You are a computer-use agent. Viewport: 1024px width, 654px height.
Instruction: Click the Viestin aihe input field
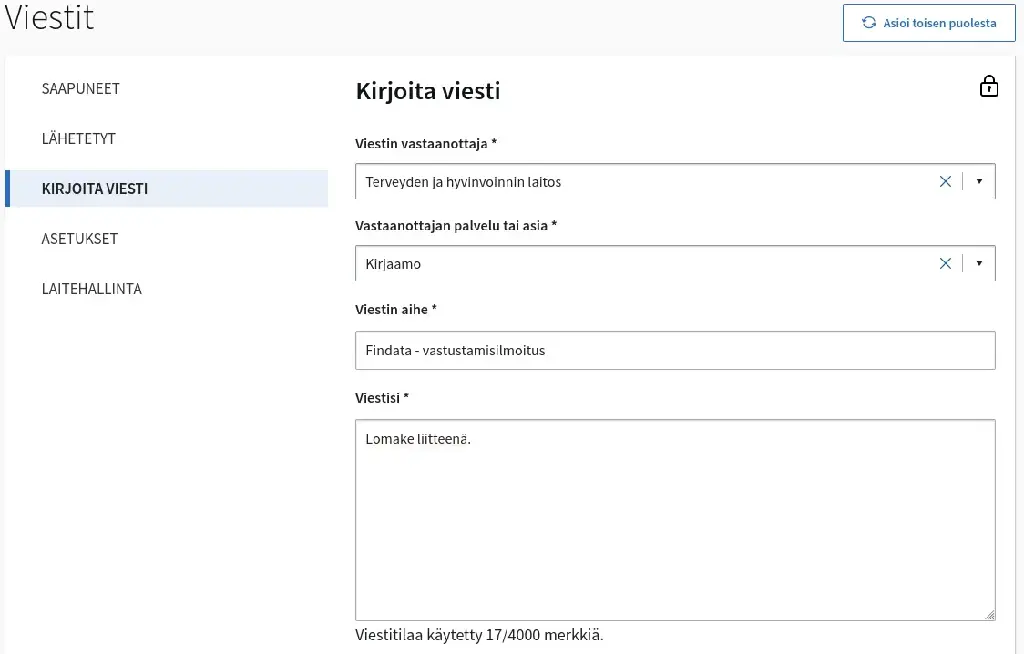pyautogui.click(x=675, y=350)
